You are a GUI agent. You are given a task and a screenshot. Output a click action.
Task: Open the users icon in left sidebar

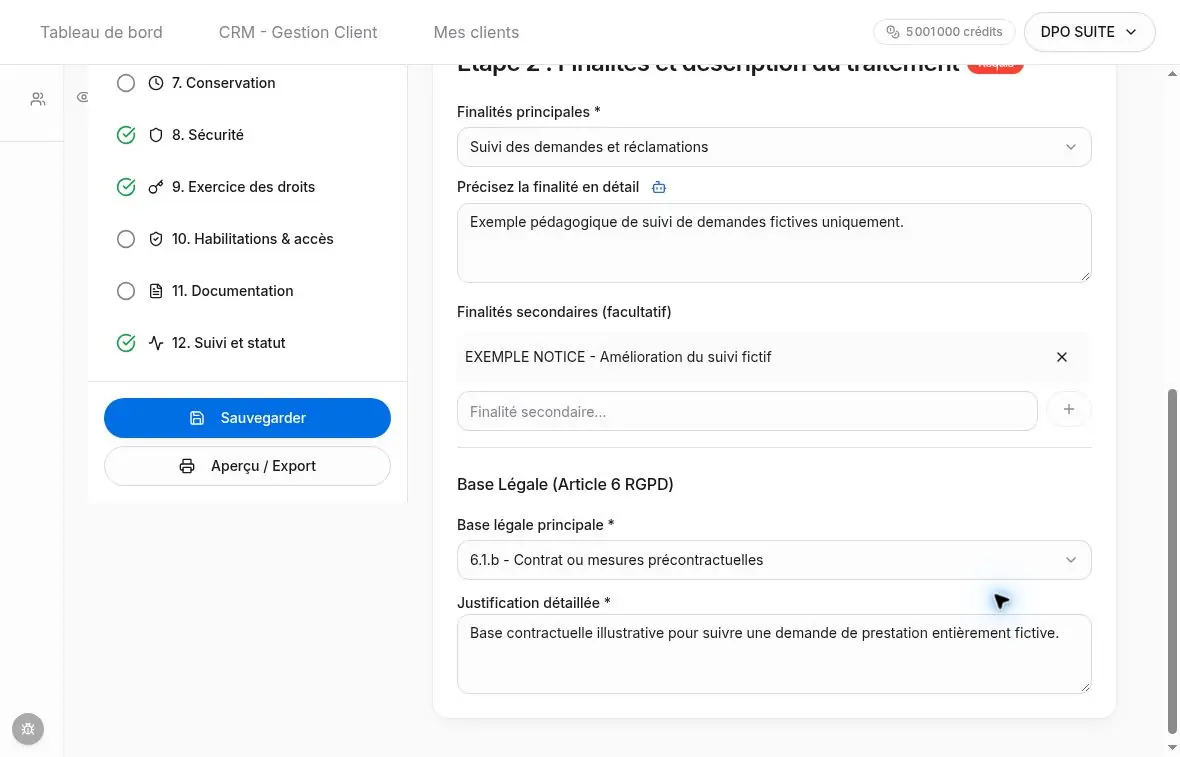[38, 99]
